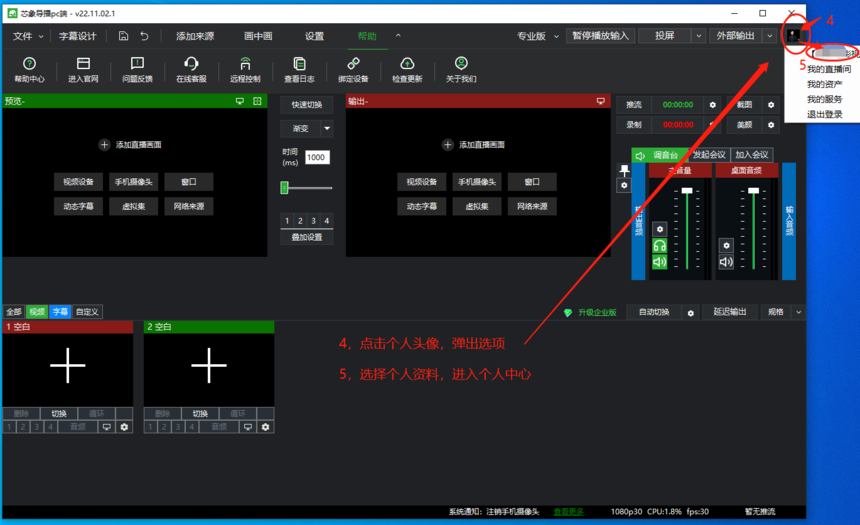Click the monitor icon under scene 2 空白
The width and height of the screenshot is (860, 525).
coord(248,427)
